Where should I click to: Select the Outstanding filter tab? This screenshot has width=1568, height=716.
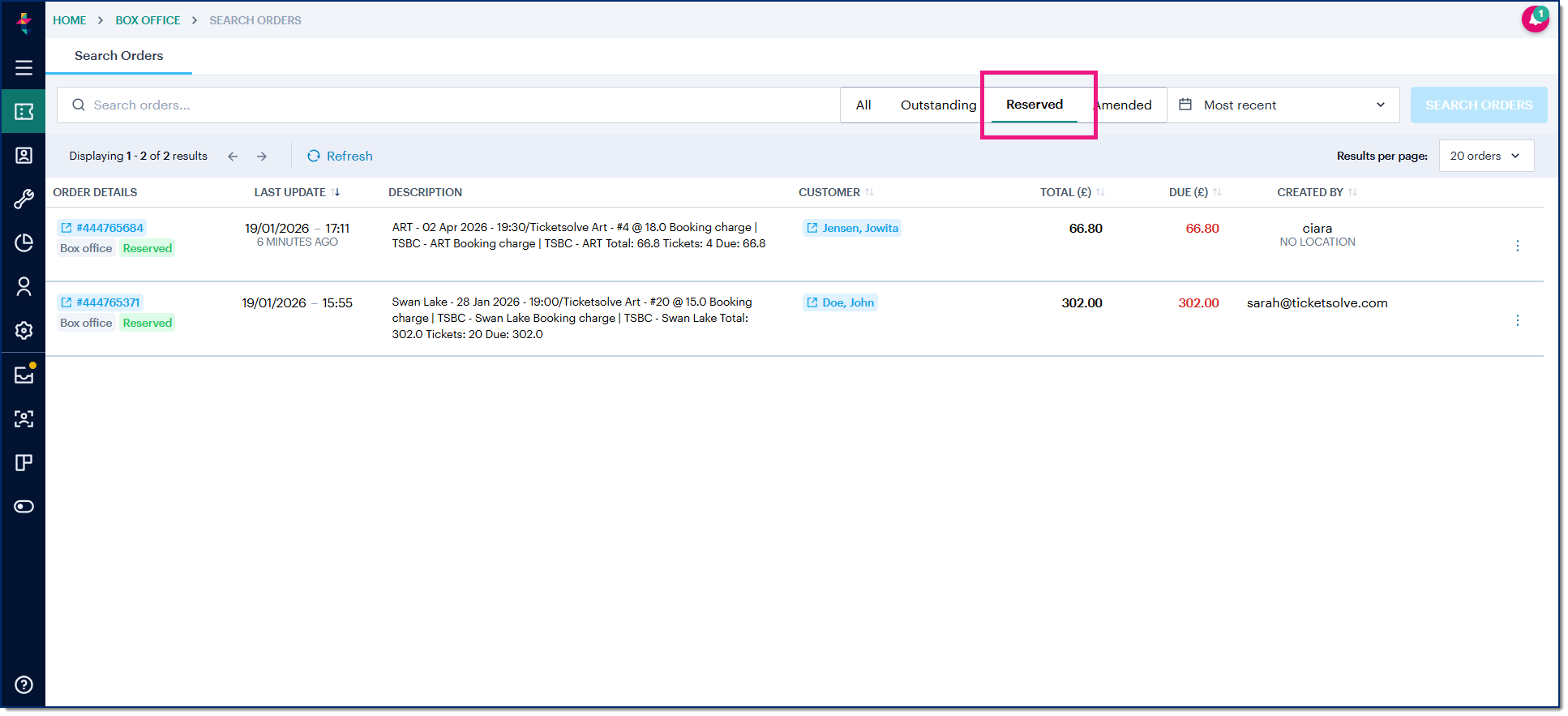[938, 105]
